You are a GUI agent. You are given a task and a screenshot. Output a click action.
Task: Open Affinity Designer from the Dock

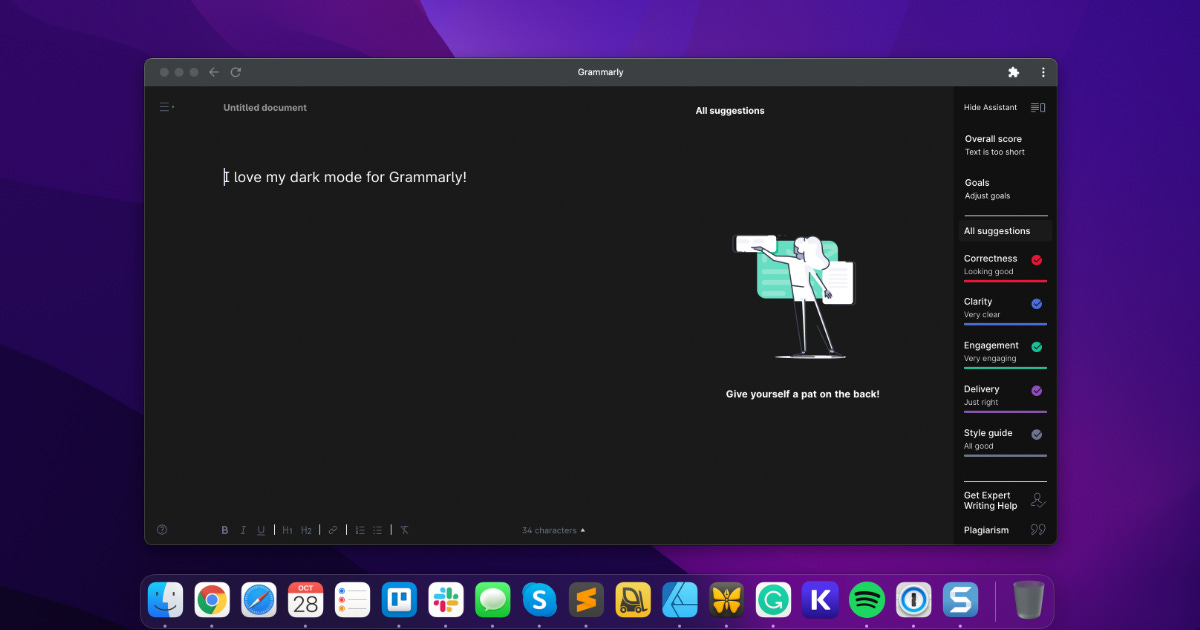(x=680, y=600)
